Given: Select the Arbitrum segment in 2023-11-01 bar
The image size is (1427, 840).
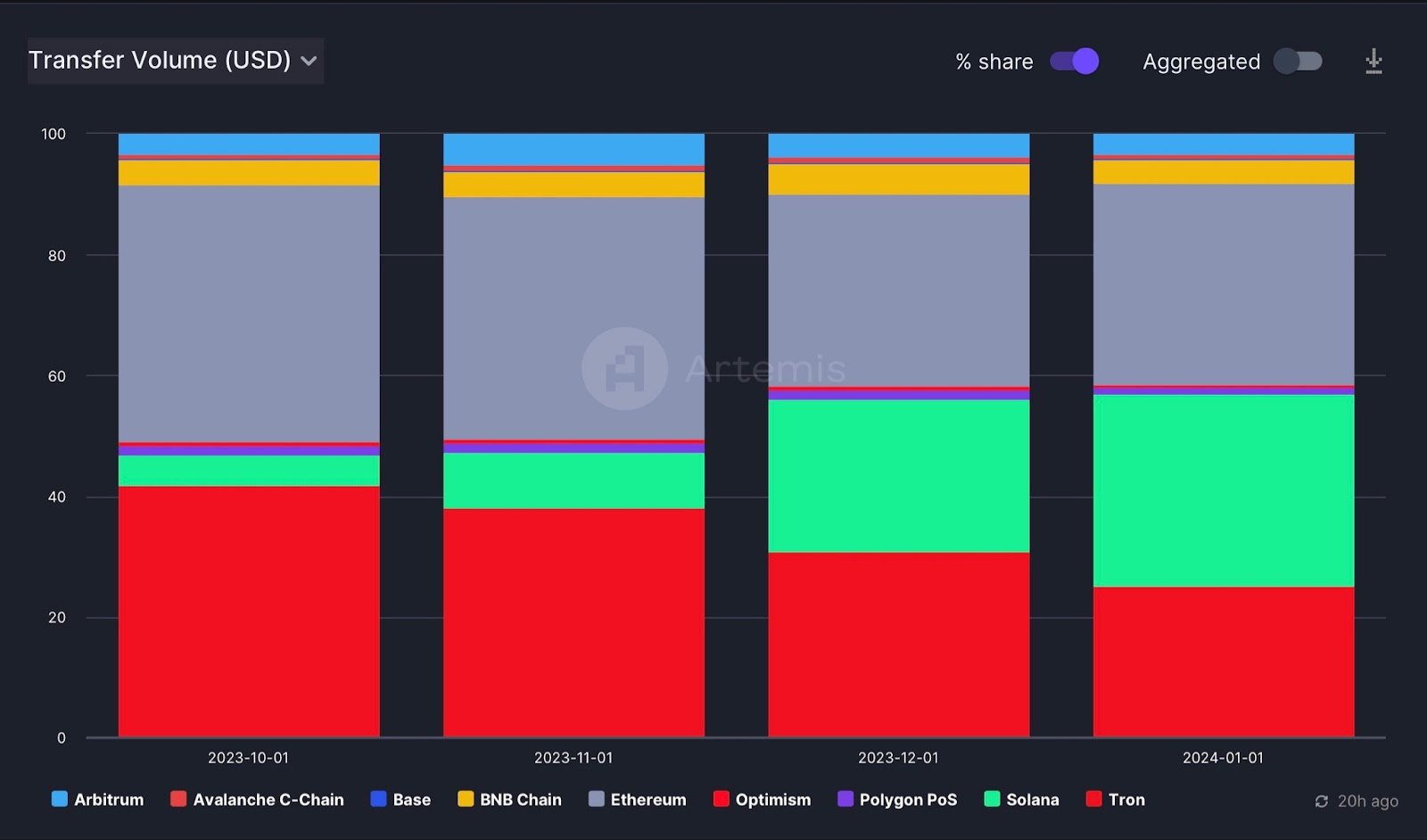Looking at the screenshot, I should 573,149.
